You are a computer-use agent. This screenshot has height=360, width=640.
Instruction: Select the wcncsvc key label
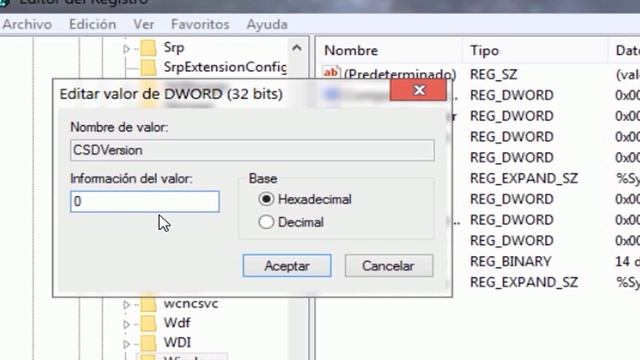[191, 304]
